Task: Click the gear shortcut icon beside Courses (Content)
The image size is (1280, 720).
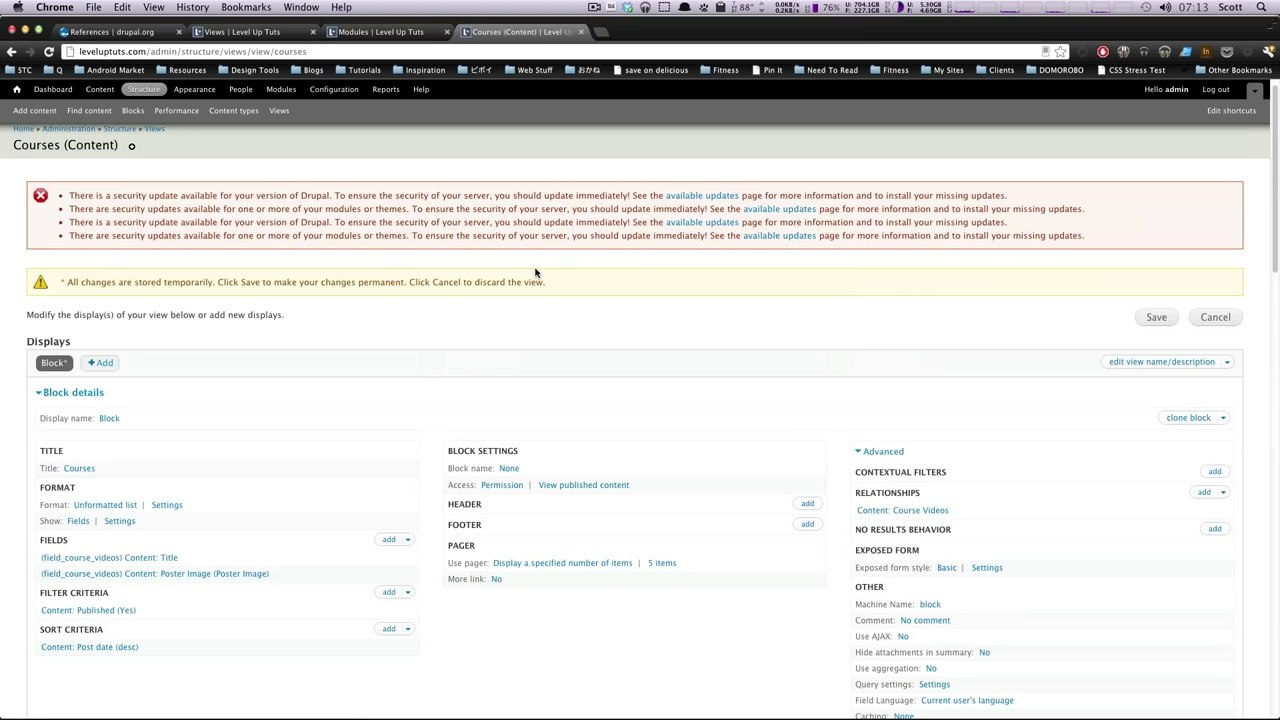Action: [x=131, y=146]
